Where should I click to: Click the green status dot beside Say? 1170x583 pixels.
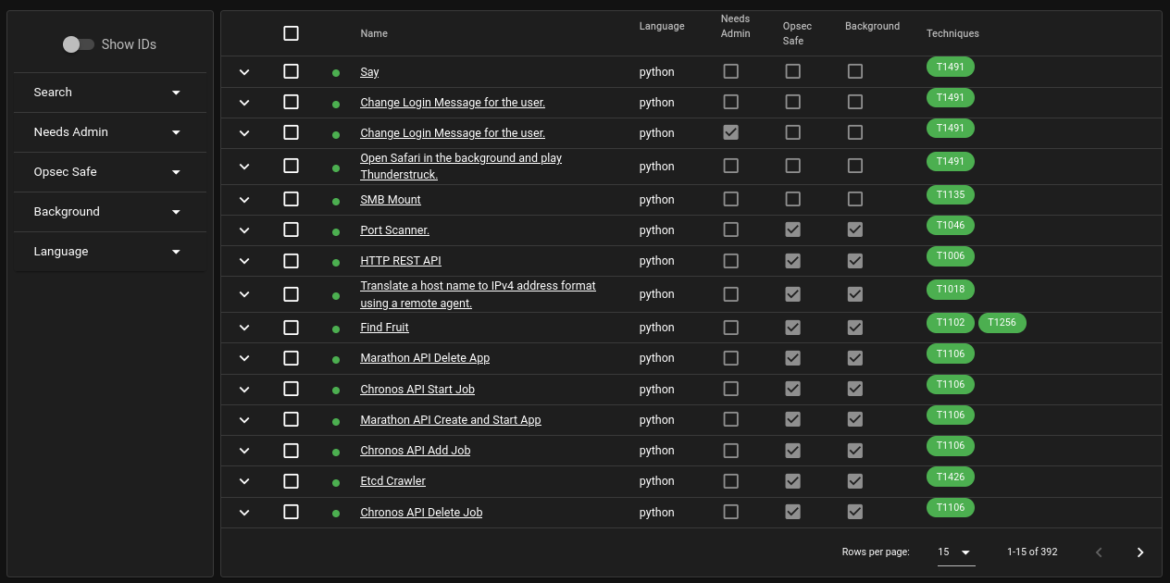pyautogui.click(x=336, y=73)
